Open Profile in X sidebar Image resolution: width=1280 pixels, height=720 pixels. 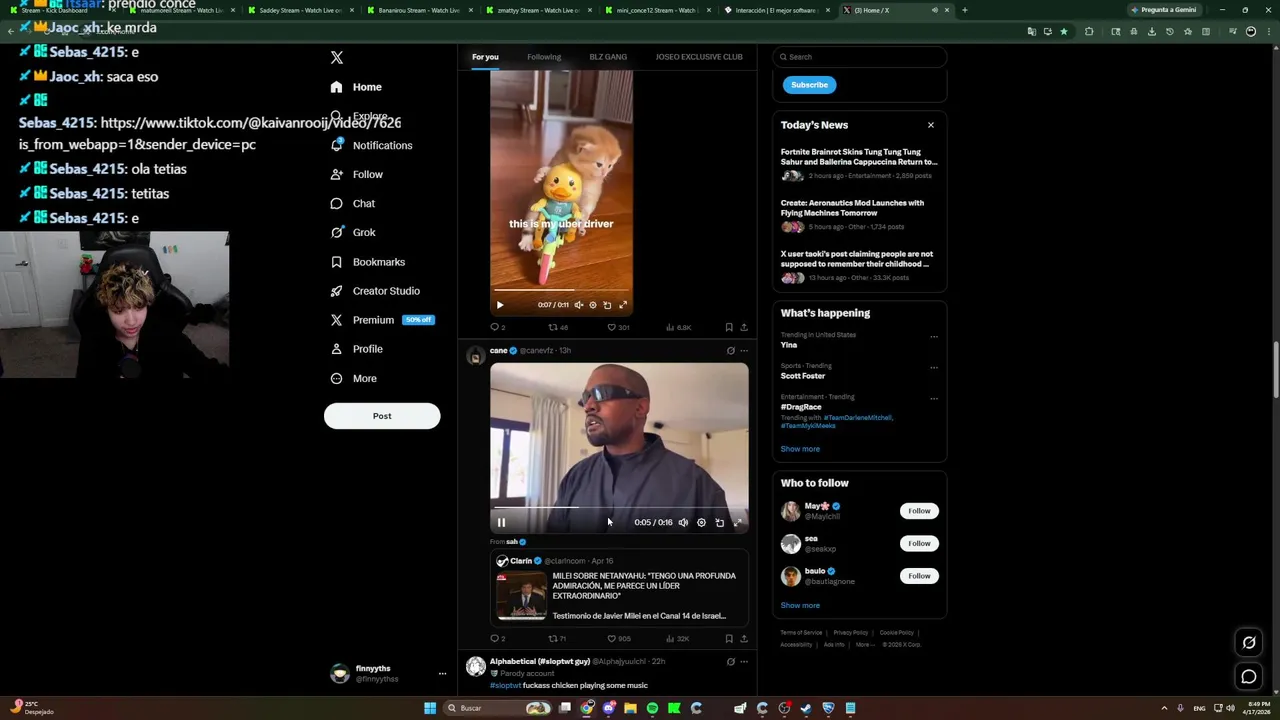point(357,349)
